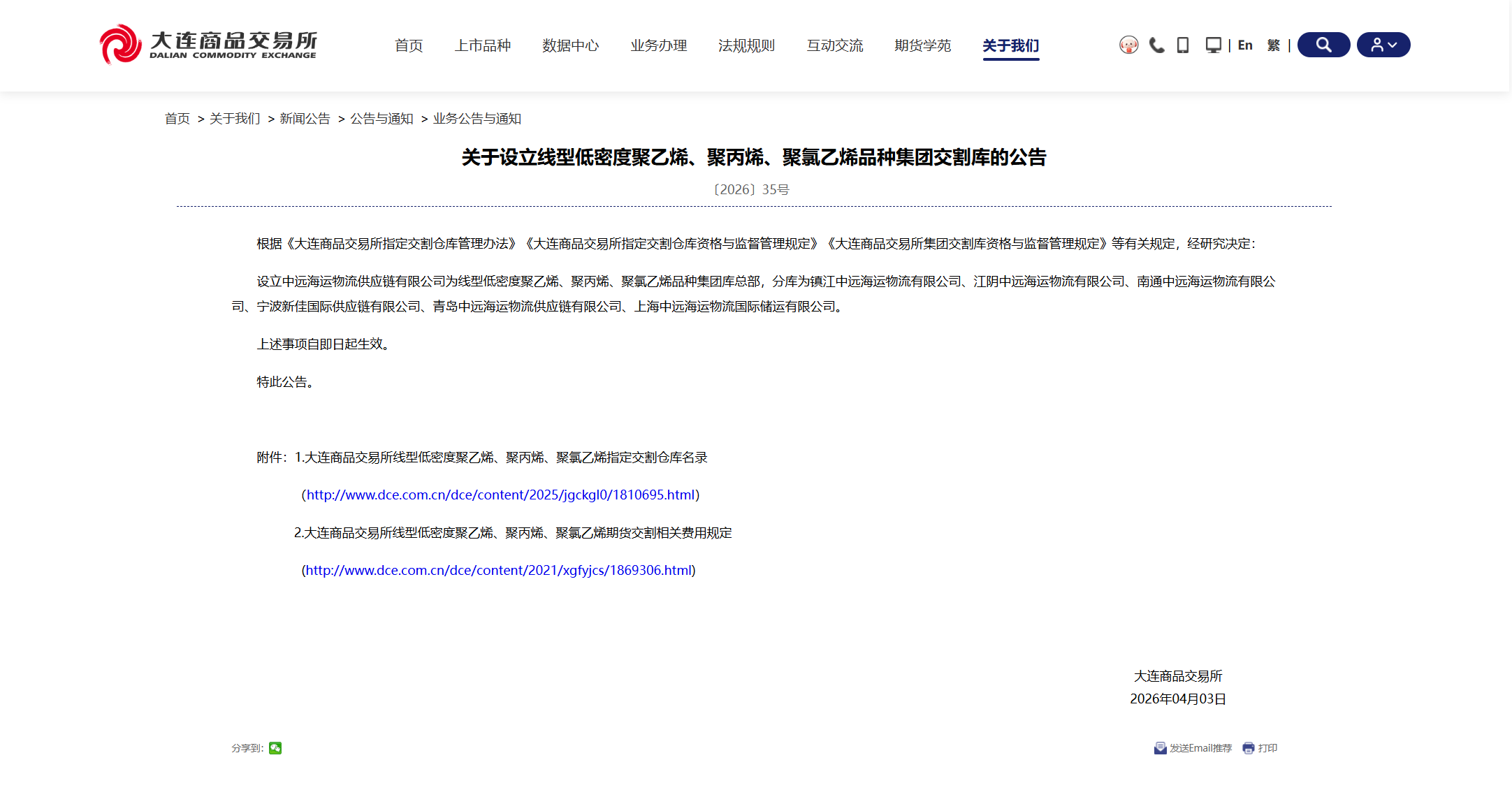Switch to traditional Chinese 繁
Screen dimensions: 1512x797
click(1273, 45)
